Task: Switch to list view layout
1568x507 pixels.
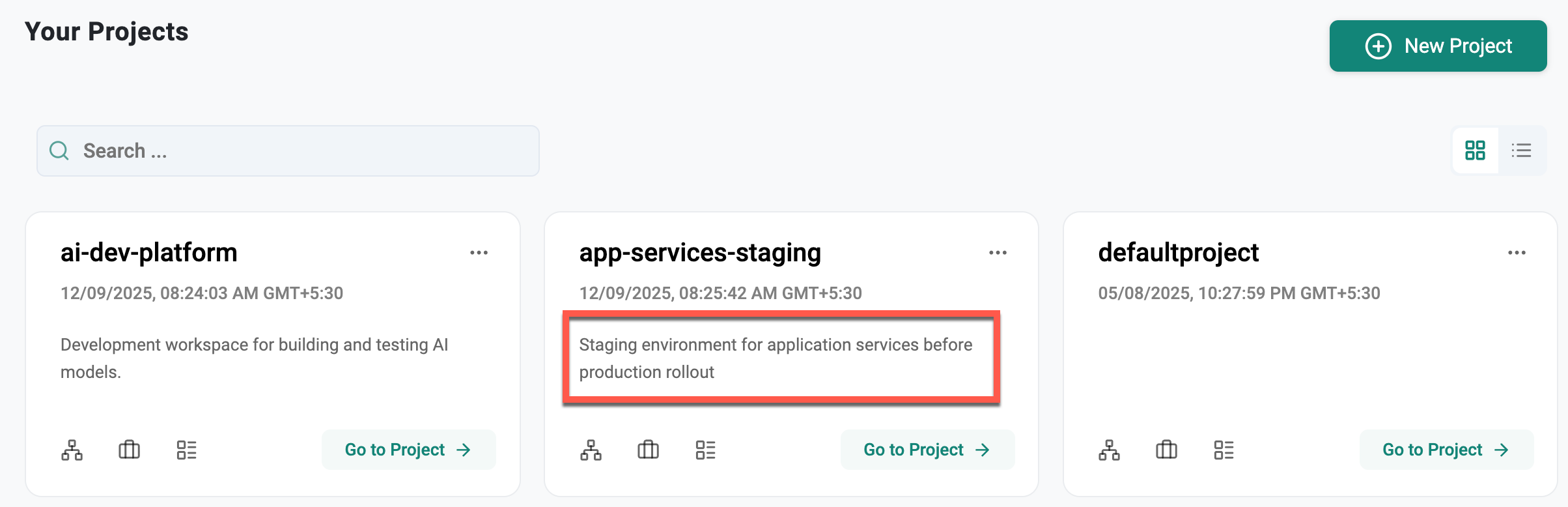Action: [1521, 151]
